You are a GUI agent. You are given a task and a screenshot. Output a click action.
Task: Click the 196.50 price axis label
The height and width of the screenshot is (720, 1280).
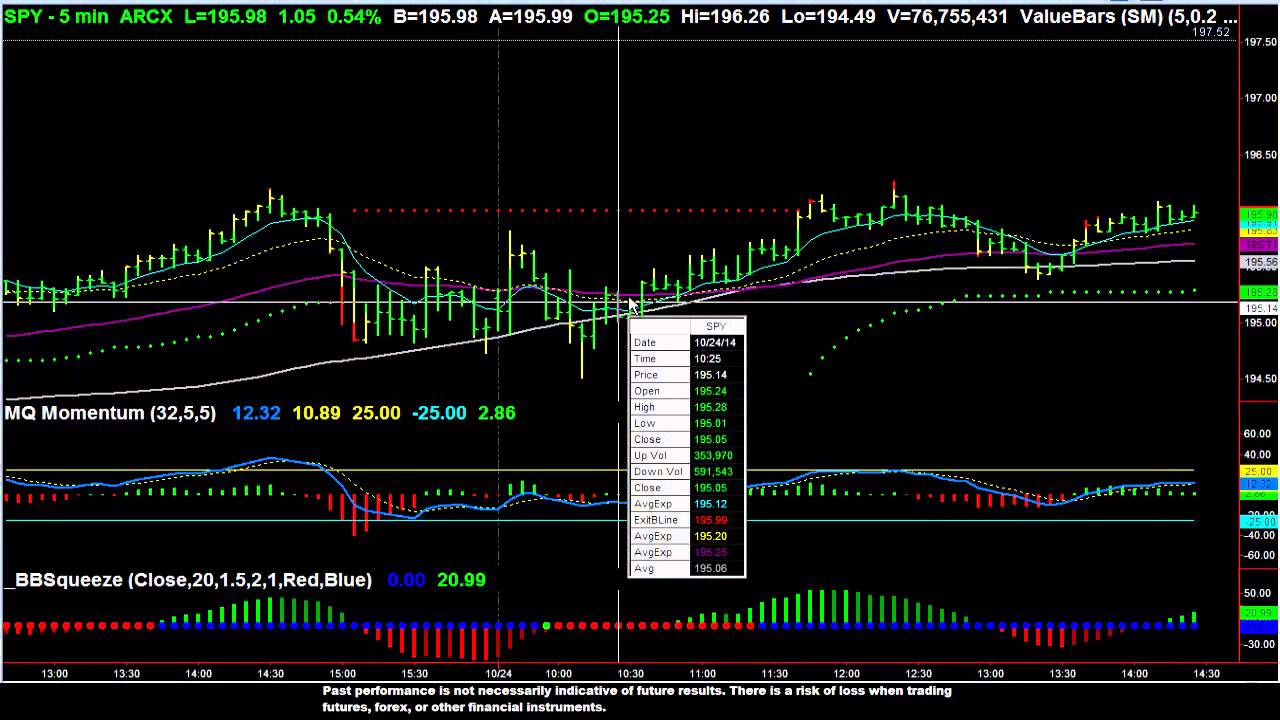point(1260,155)
